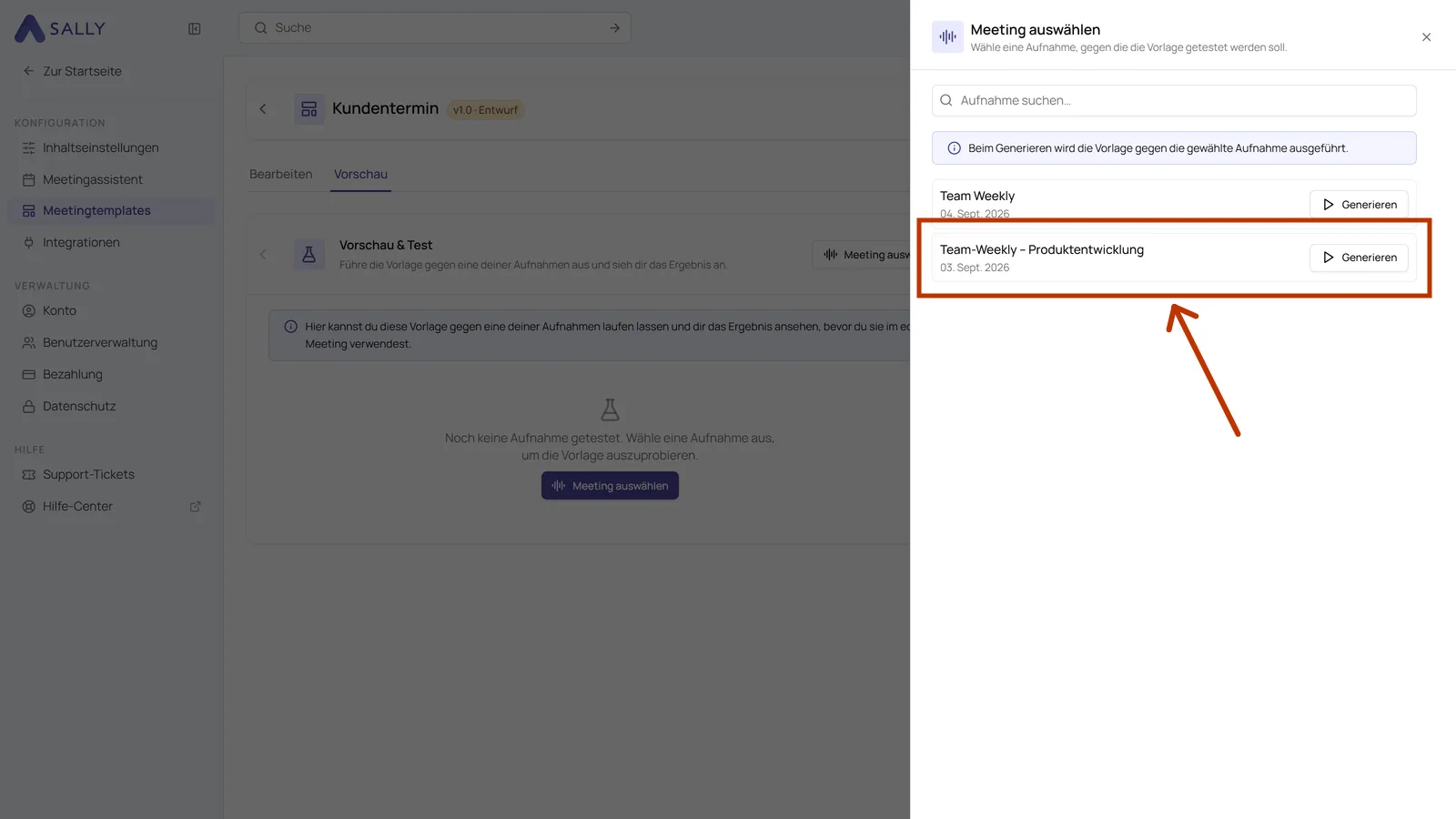The image size is (1456, 819).
Task: Click the back chevron left of Vorschau & Test
Action: pyautogui.click(x=263, y=255)
